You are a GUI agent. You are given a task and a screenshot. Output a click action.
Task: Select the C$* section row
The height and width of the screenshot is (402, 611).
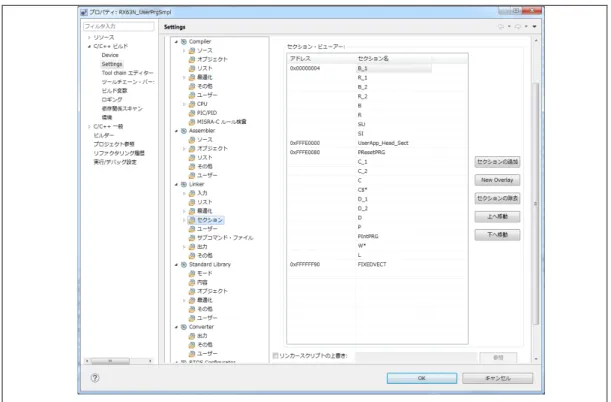pos(362,190)
